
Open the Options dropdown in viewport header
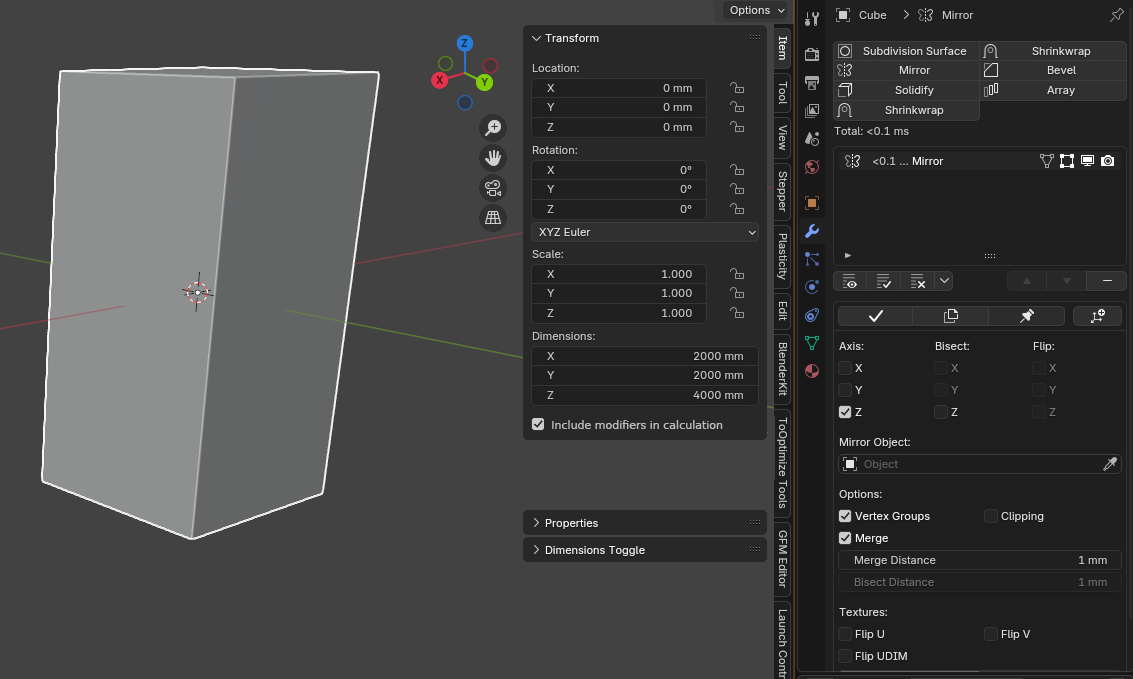(x=756, y=10)
